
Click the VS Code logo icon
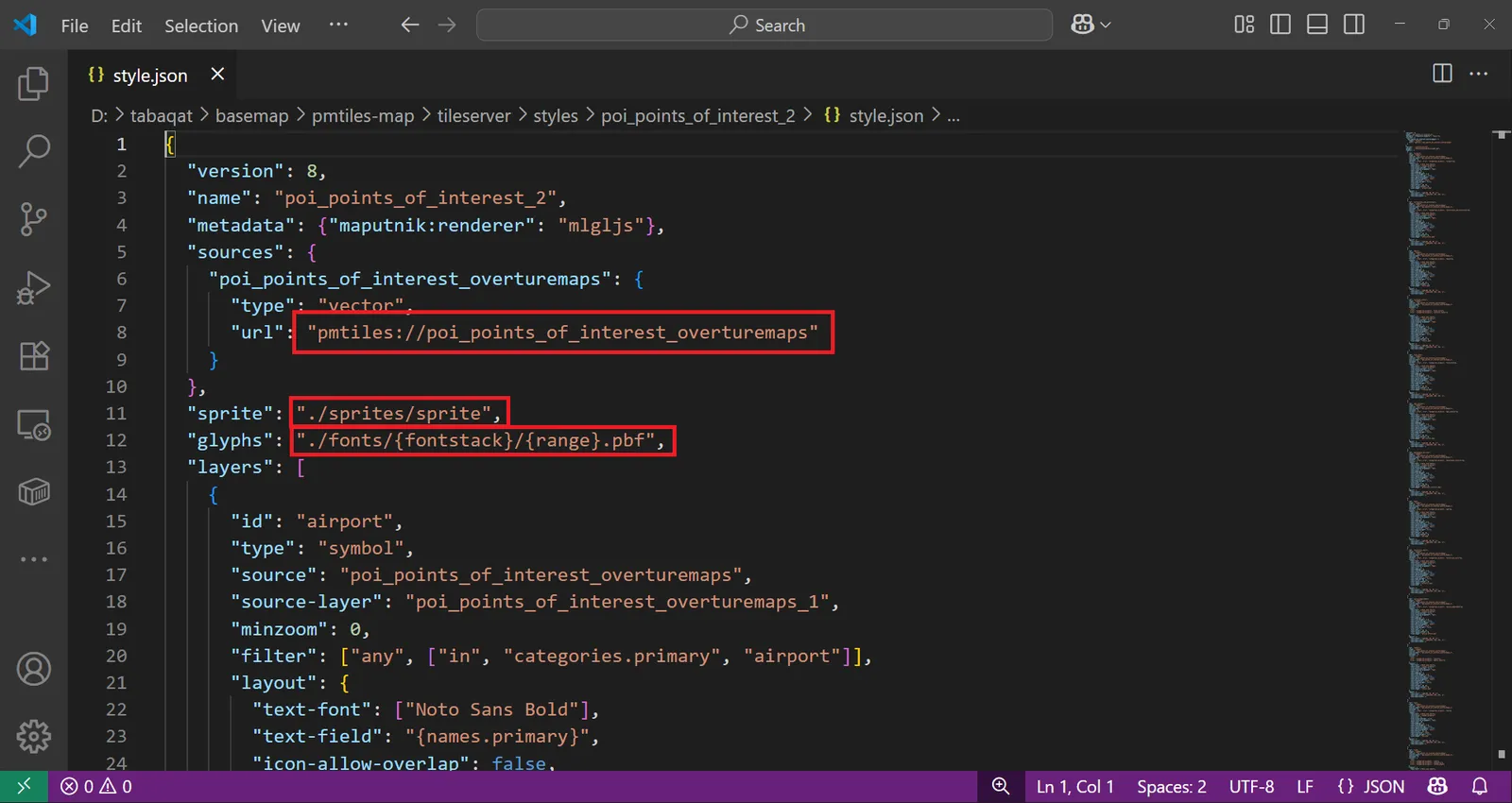26,25
